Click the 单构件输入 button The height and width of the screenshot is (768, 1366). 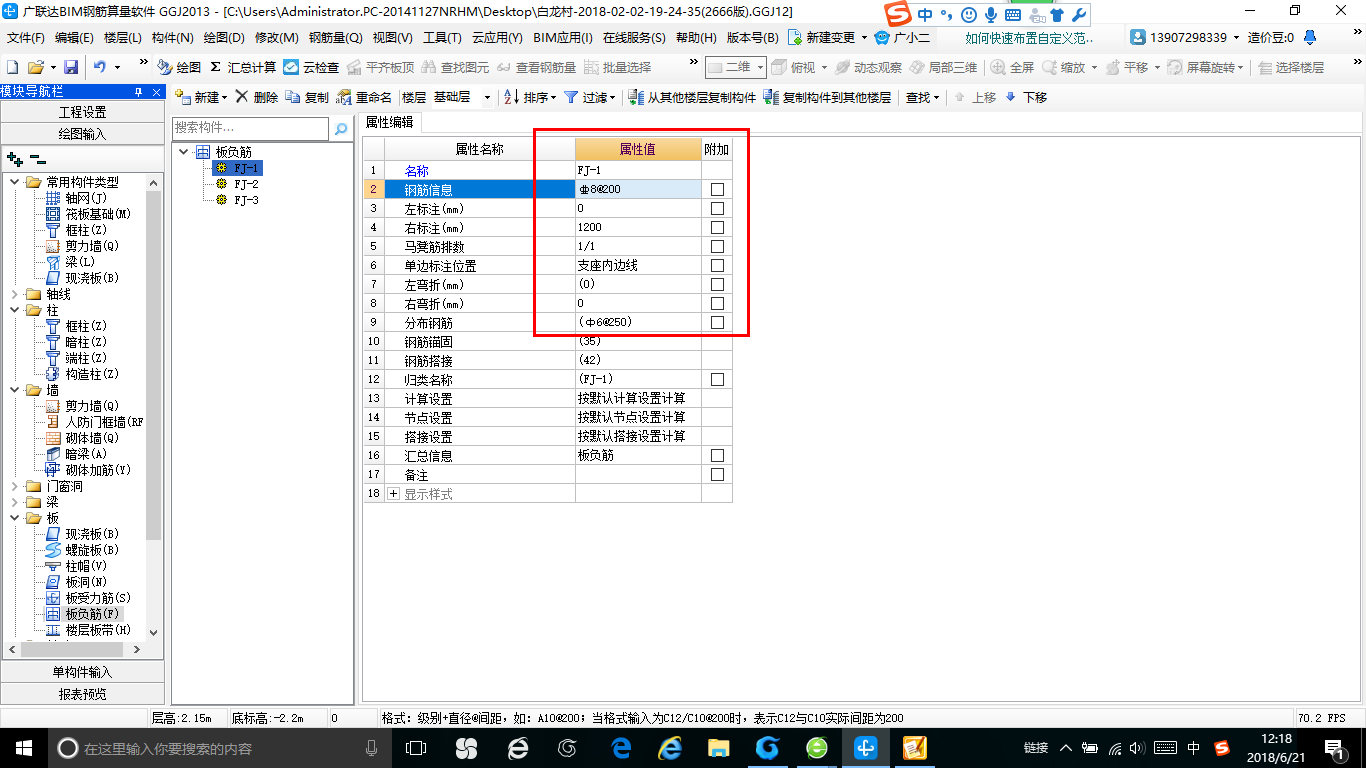[x=82, y=672]
